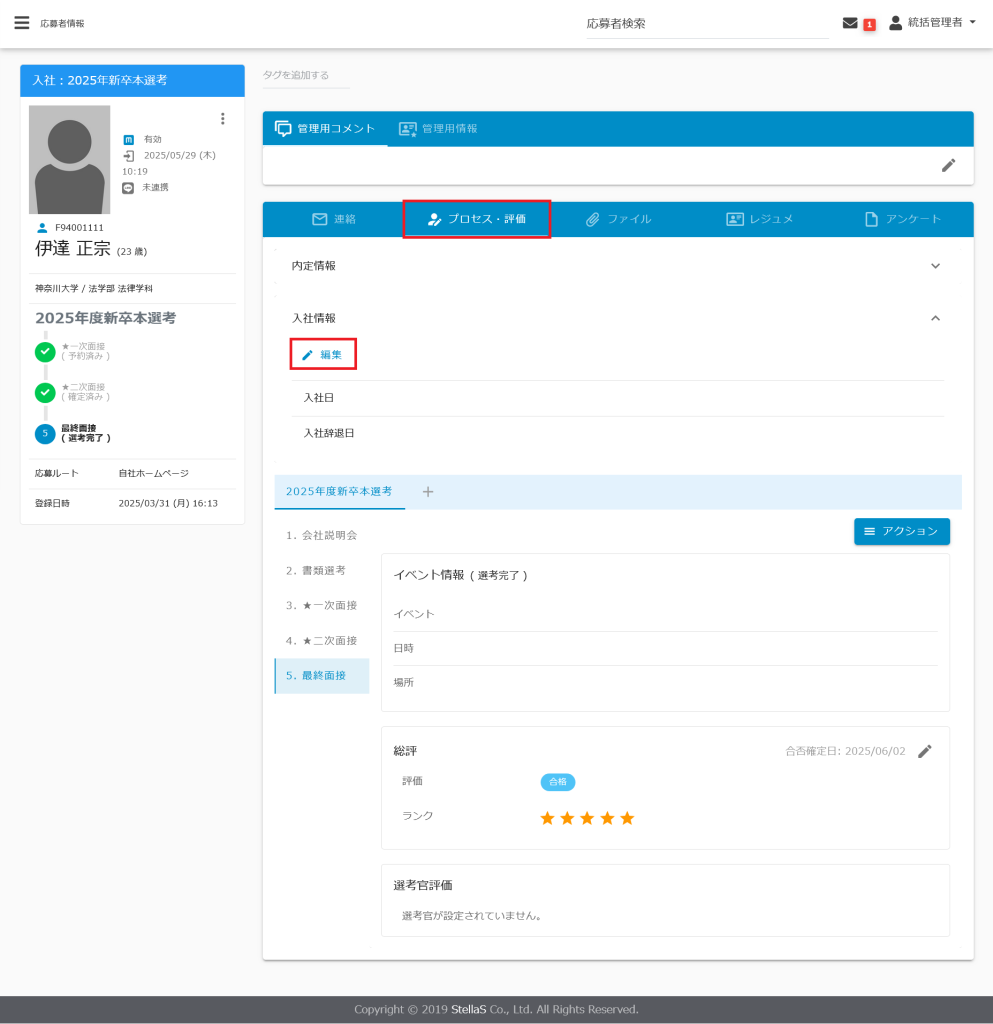Open the hamburger navigation menu

(21, 23)
